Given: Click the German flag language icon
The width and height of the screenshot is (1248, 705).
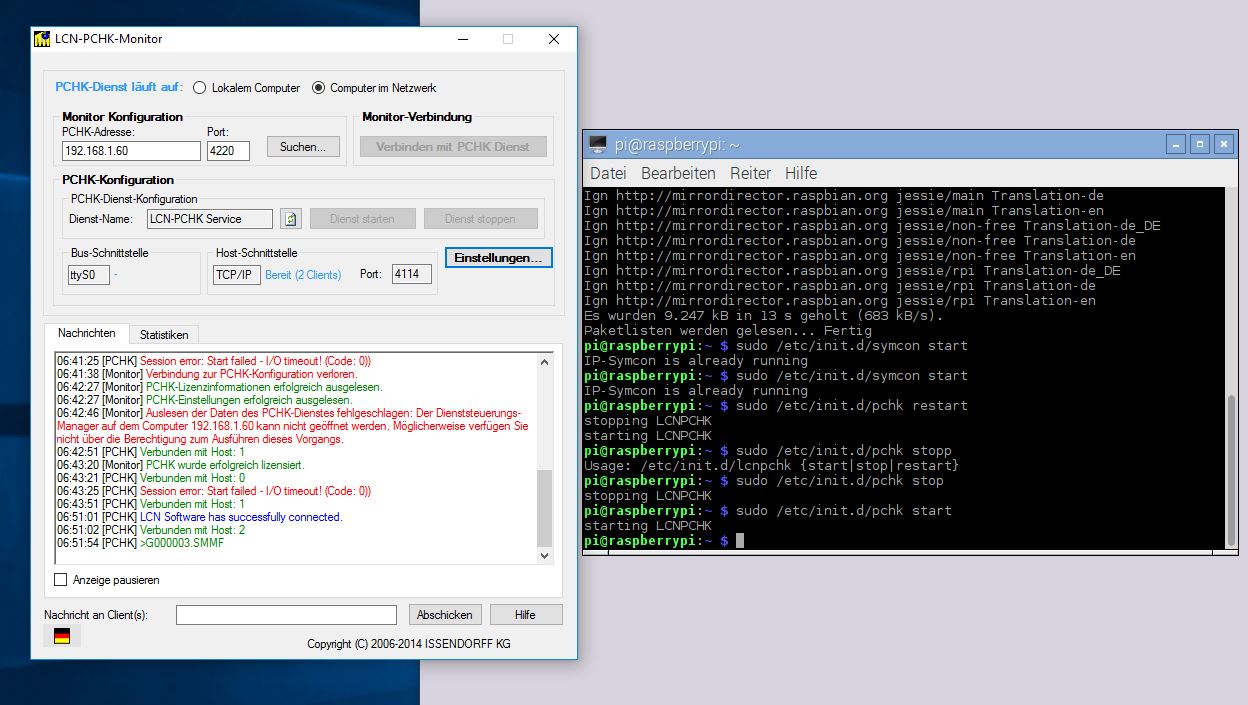Looking at the screenshot, I should [x=62, y=636].
